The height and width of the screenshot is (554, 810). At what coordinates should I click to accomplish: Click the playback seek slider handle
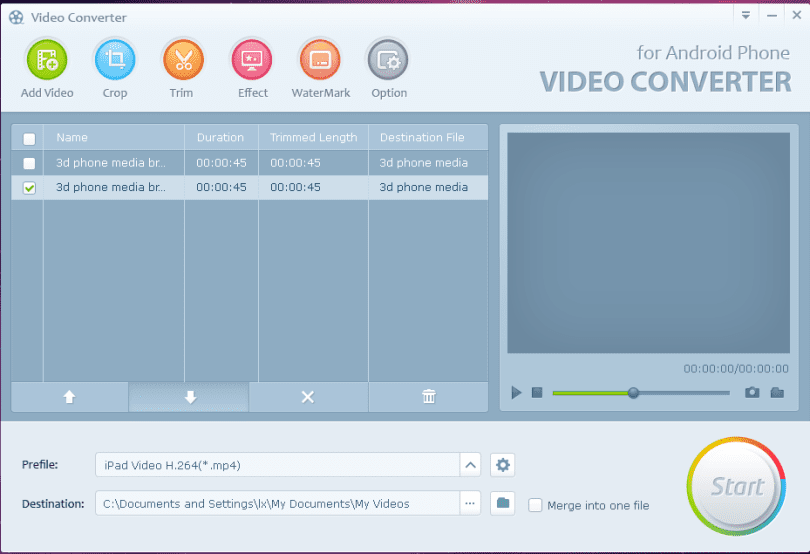pyautogui.click(x=633, y=393)
